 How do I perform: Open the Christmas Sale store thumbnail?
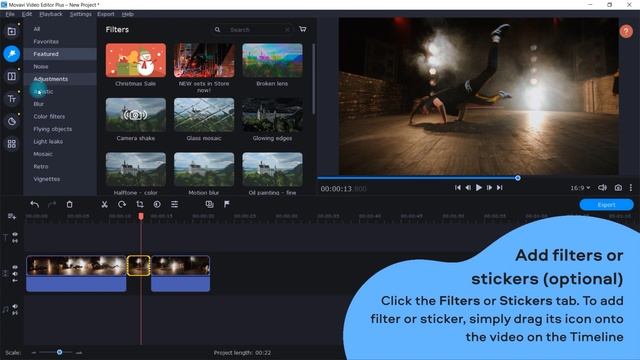pos(136,60)
